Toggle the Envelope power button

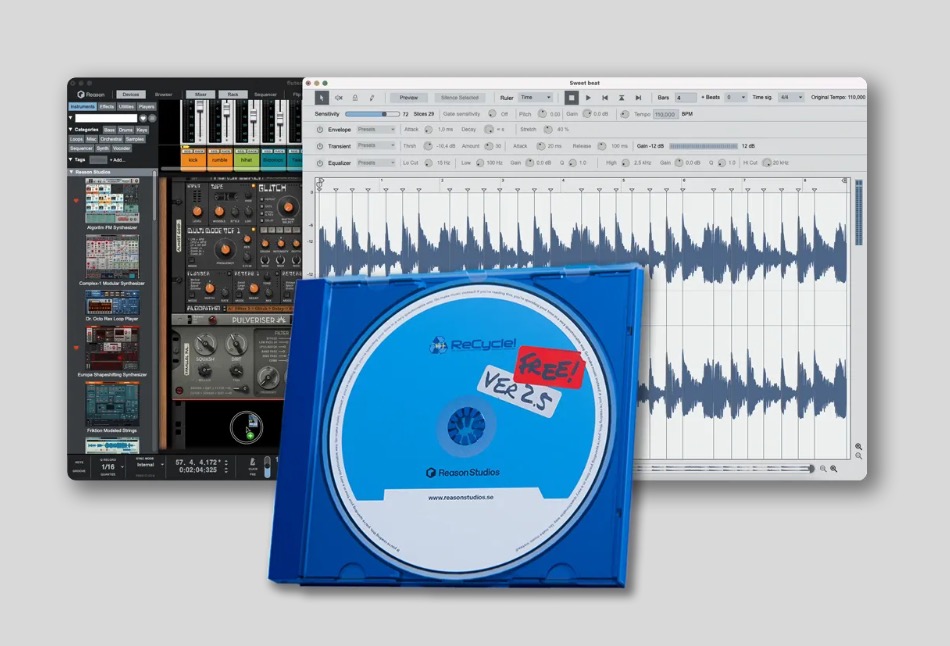click(320, 130)
